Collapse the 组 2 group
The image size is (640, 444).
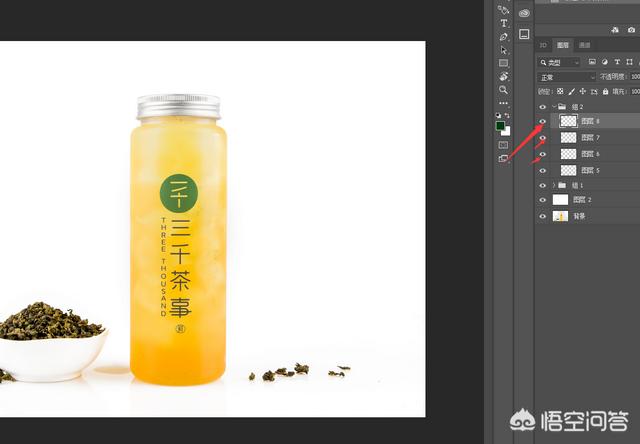click(x=554, y=107)
